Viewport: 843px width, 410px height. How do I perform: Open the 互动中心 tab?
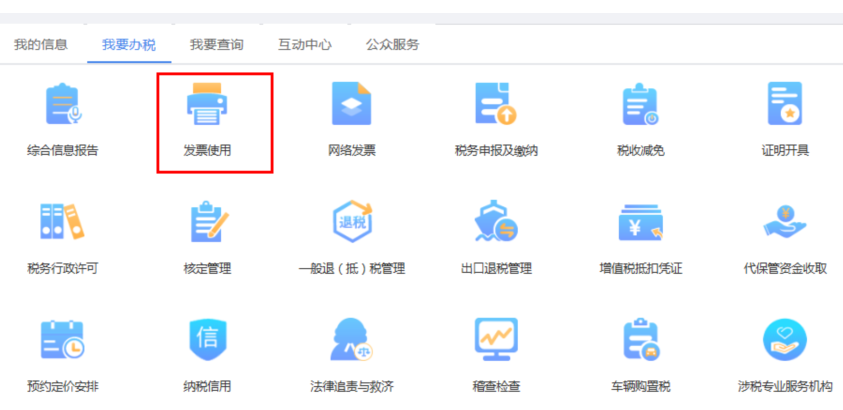[x=305, y=44]
